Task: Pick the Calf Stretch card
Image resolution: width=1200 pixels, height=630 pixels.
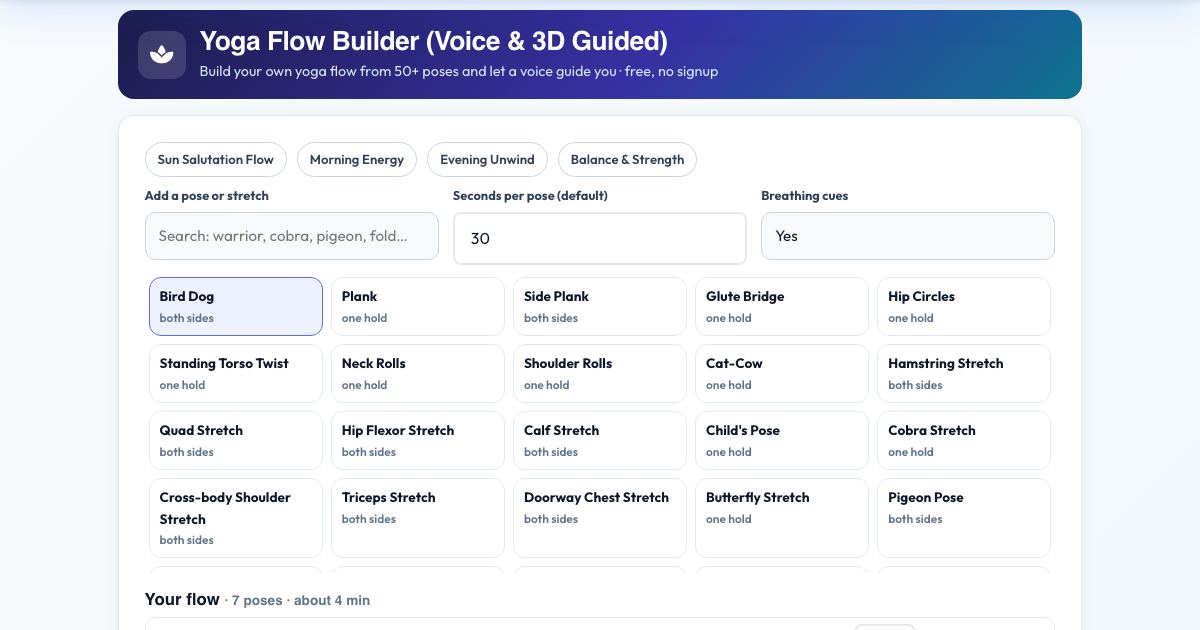Action: [x=600, y=440]
